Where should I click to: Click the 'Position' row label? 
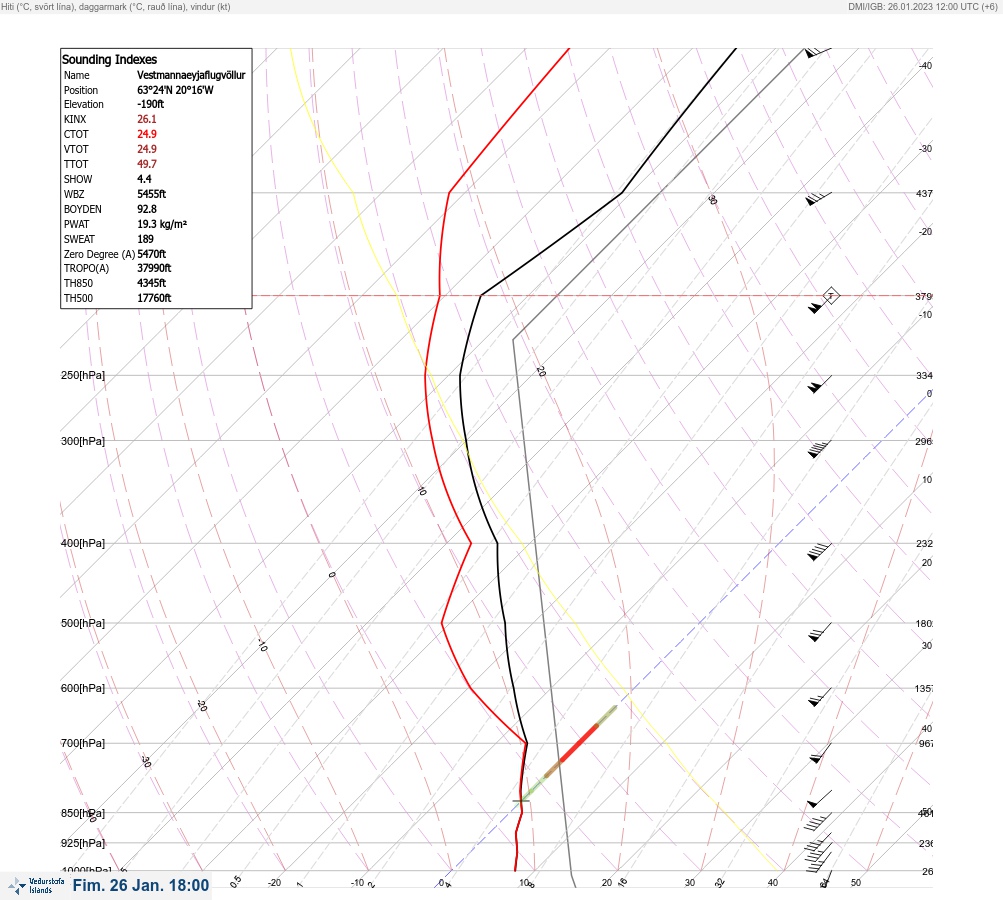[x=81, y=90]
